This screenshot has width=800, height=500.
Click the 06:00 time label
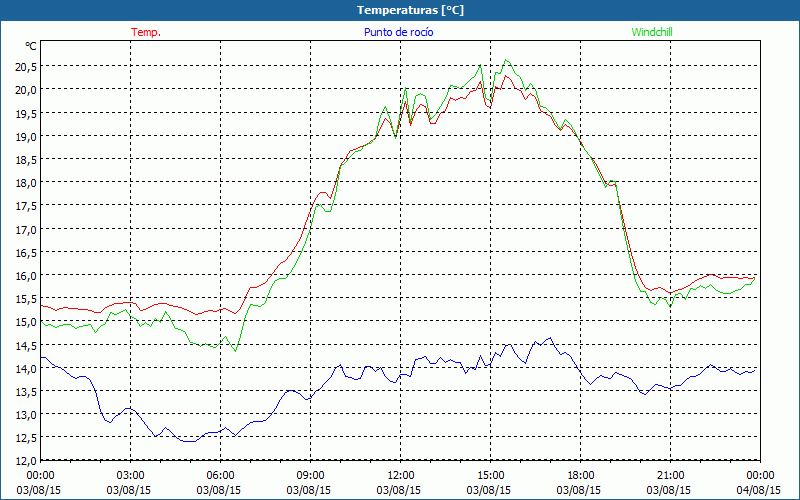(220, 476)
